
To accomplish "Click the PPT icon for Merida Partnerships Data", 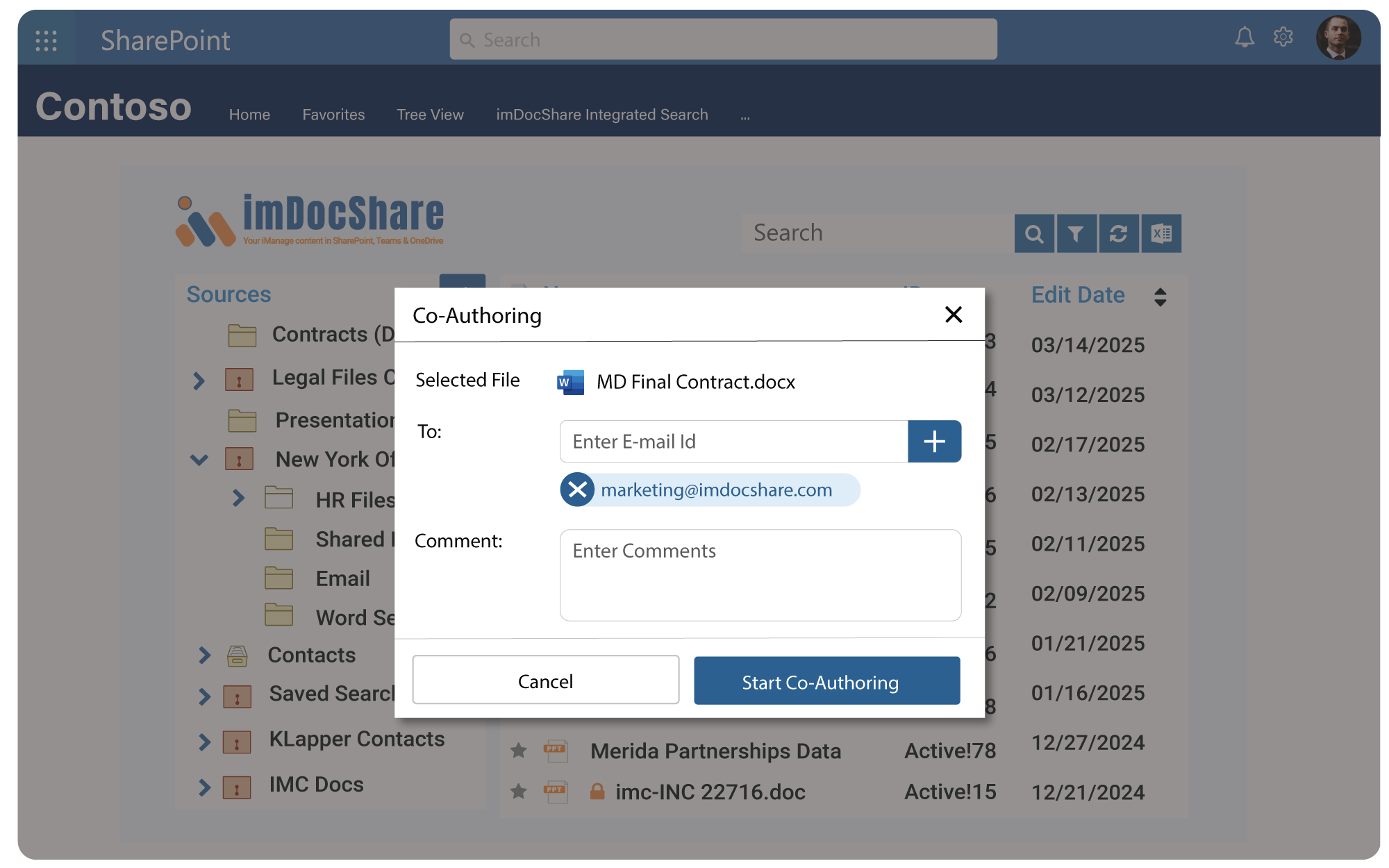I will tap(556, 751).
